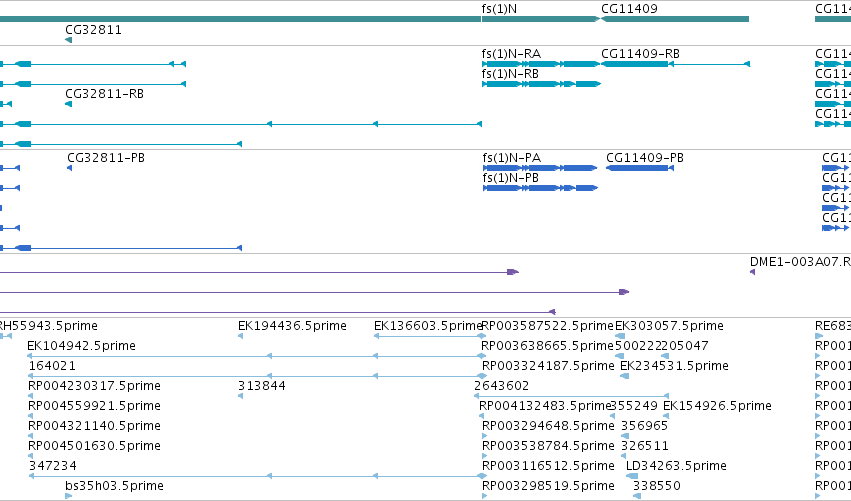Click the RP003116512.5prime label
This screenshot has height=501, width=851.
coord(548,466)
